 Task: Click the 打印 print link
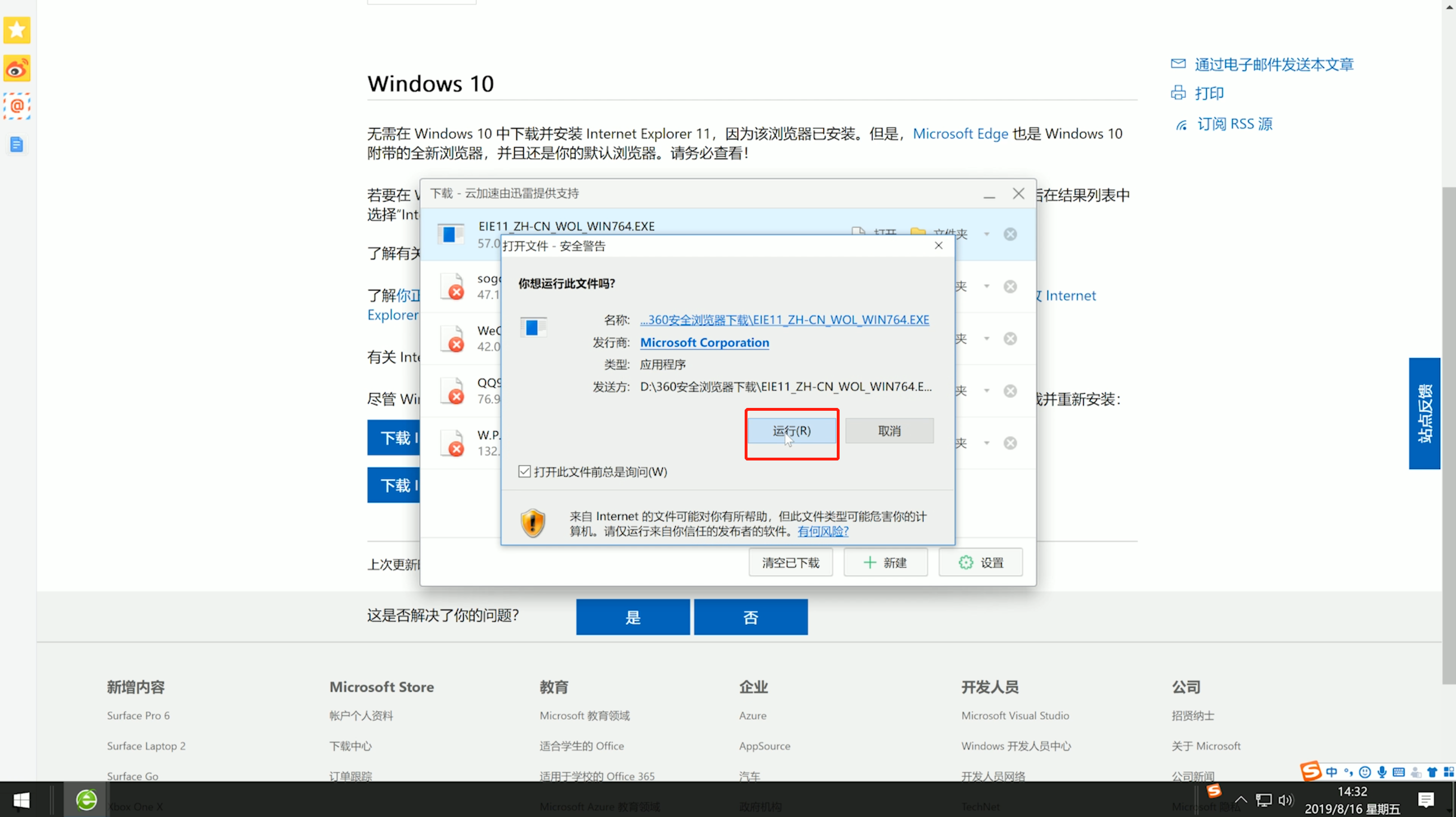(x=1209, y=93)
